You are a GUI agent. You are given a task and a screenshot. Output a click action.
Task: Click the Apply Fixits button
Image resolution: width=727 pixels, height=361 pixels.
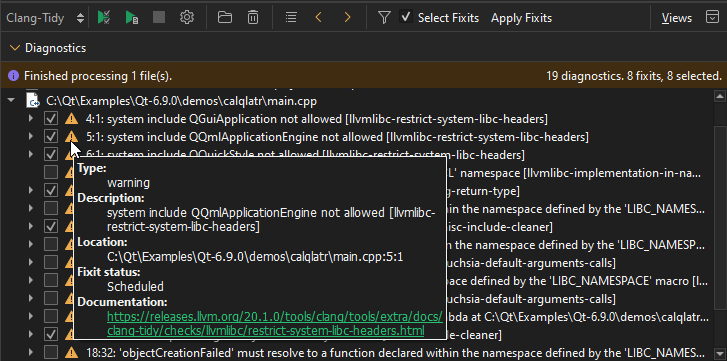pyautogui.click(x=522, y=18)
